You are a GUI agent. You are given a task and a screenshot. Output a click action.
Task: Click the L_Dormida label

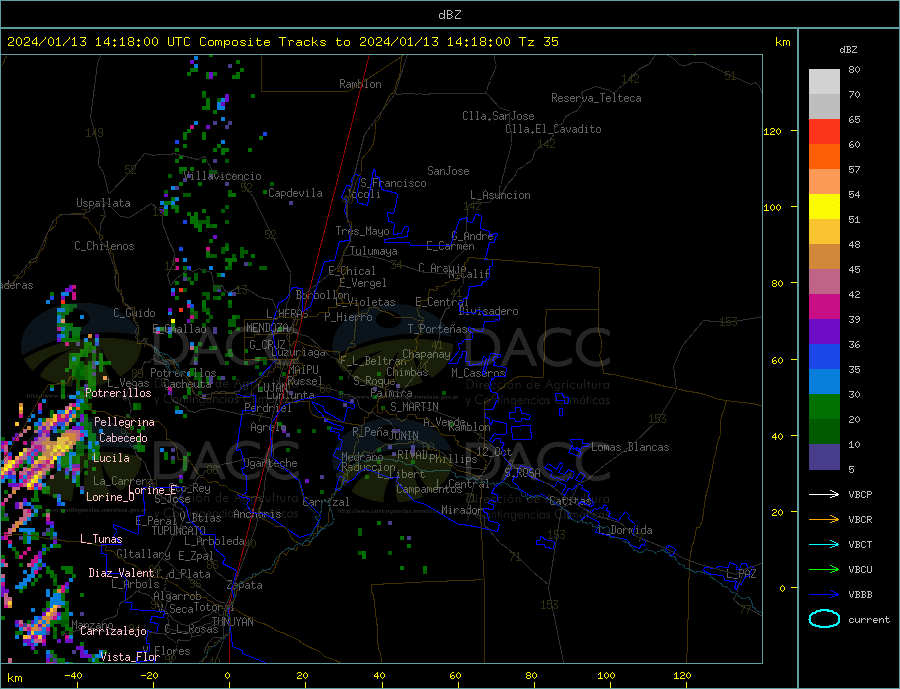626,530
